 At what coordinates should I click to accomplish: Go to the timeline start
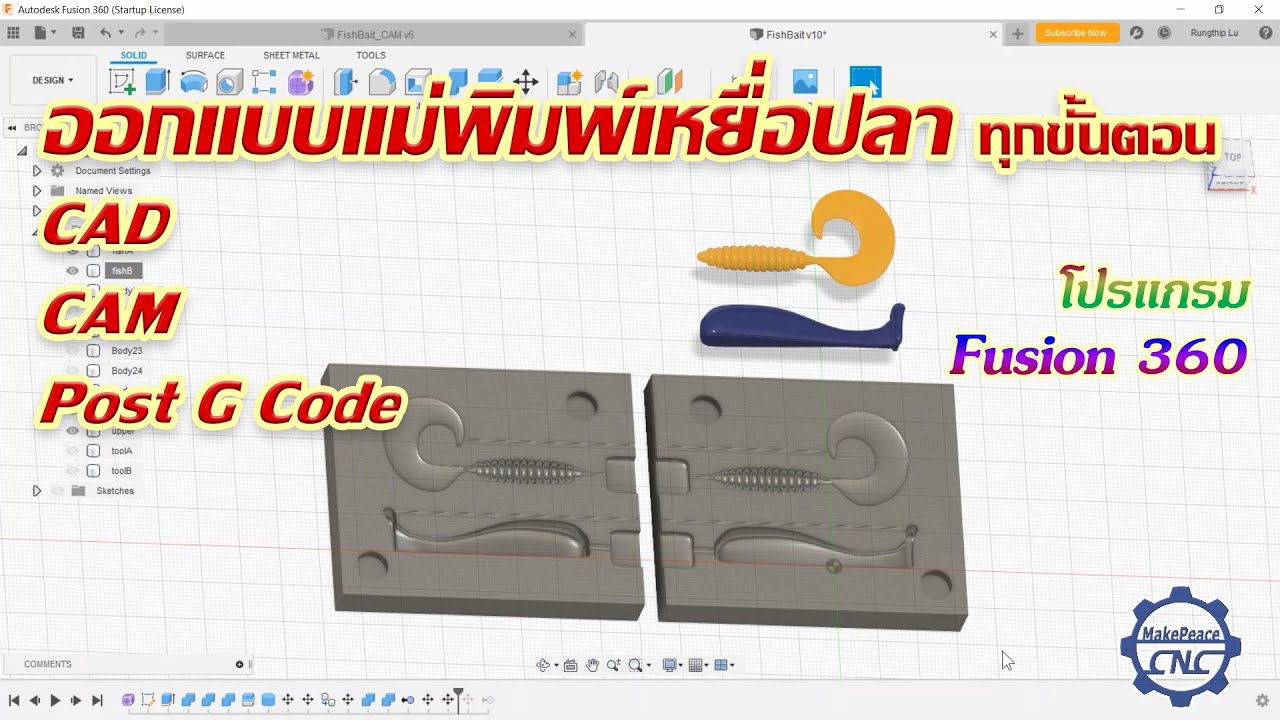coord(14,700)
